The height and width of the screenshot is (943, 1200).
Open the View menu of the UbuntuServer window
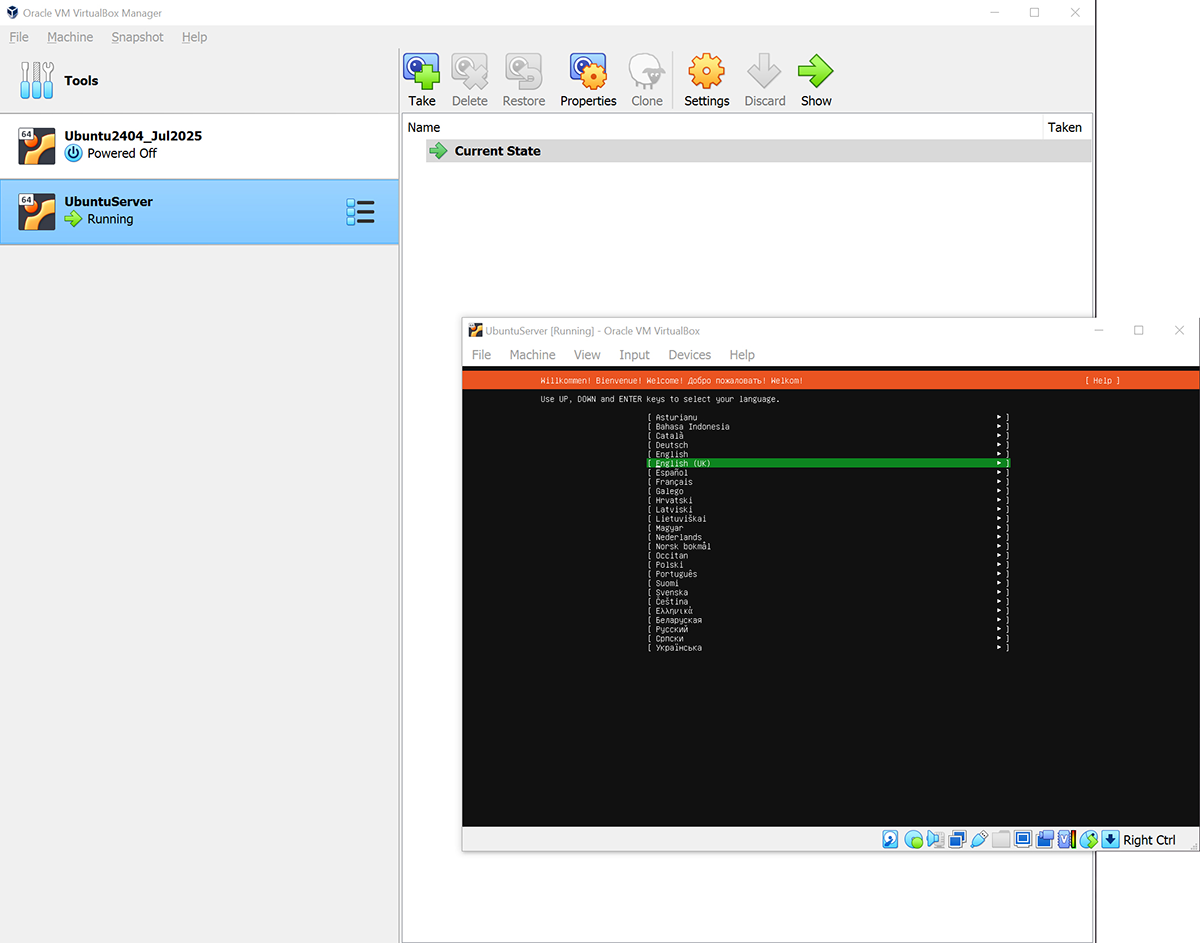point(587,355)
